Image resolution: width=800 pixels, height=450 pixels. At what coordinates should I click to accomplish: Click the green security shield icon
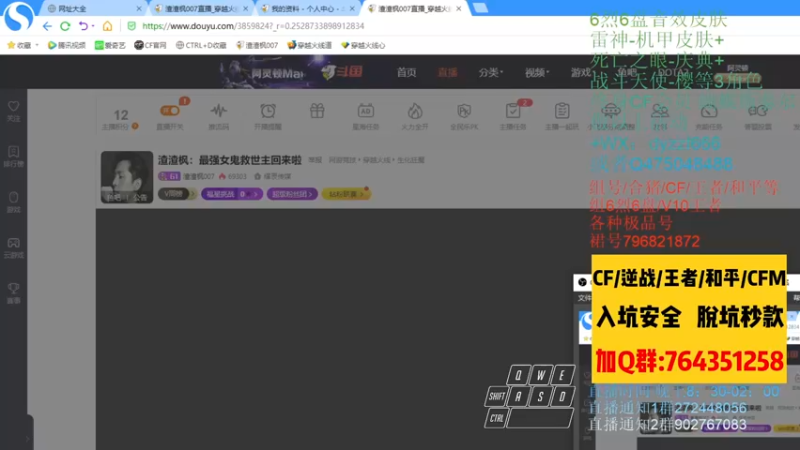[131, 26]
